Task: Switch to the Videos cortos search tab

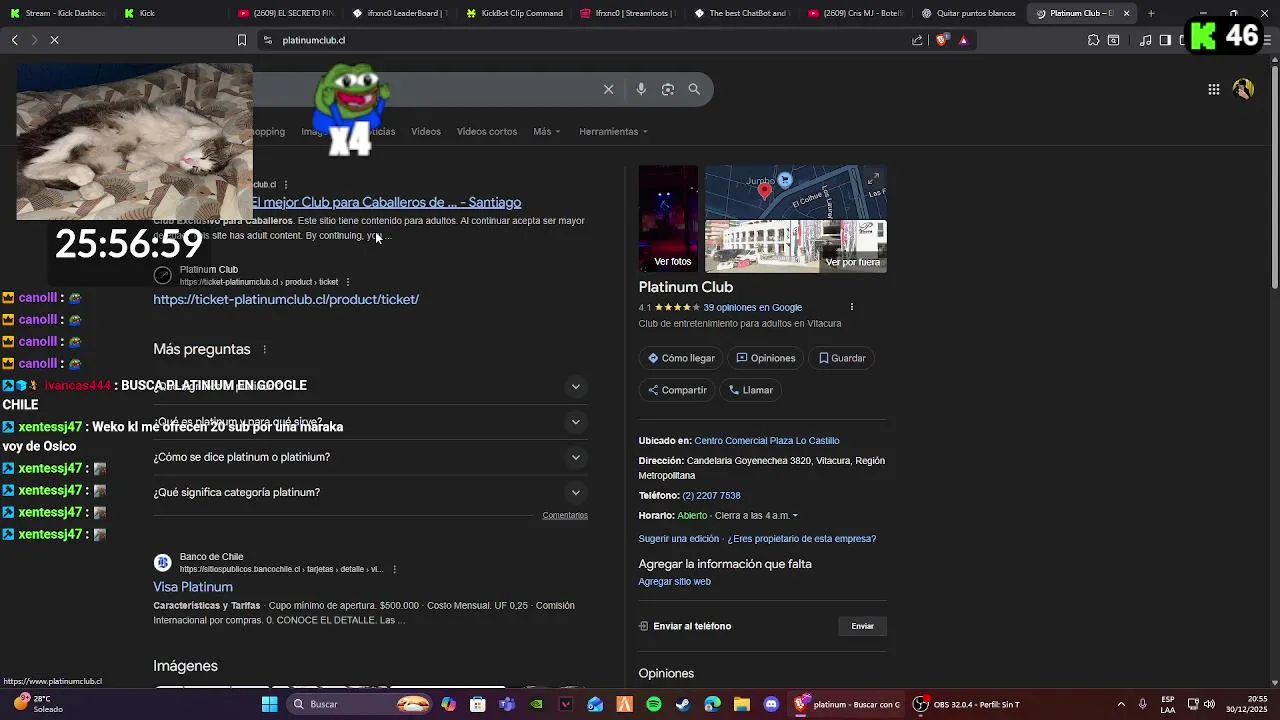Action: [x=487, y=131]
